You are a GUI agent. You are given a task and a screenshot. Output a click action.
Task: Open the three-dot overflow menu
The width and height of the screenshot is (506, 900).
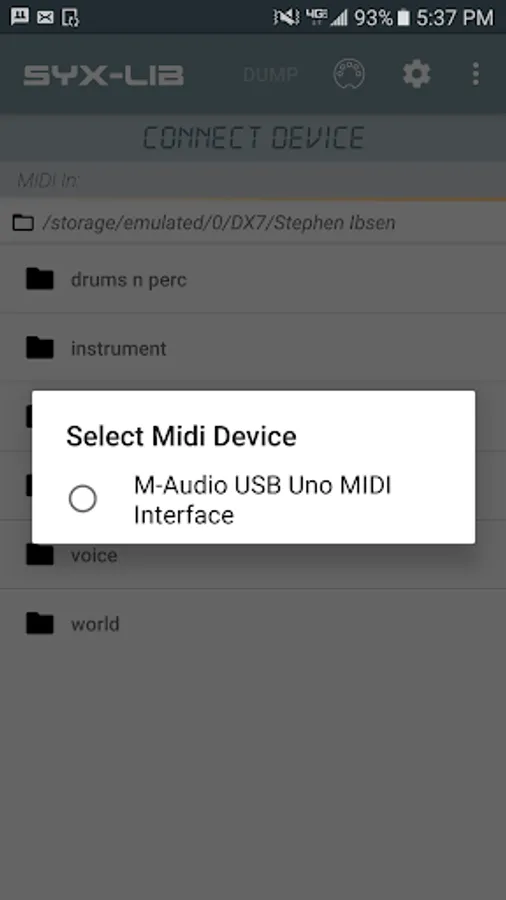476,74
